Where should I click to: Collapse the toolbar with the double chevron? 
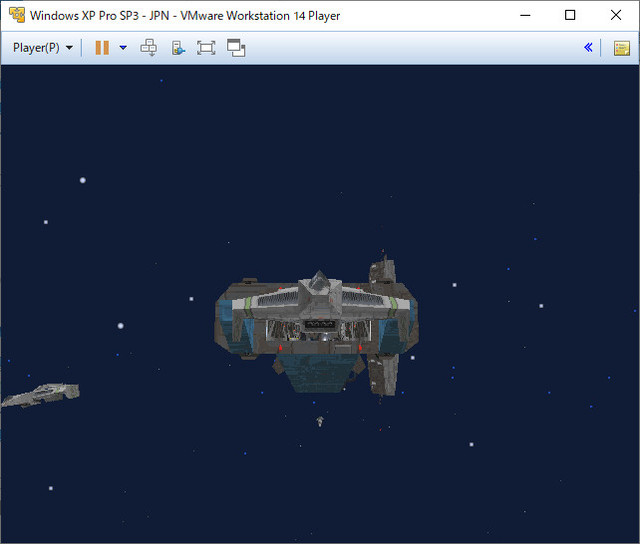click(x=588, y=47)
